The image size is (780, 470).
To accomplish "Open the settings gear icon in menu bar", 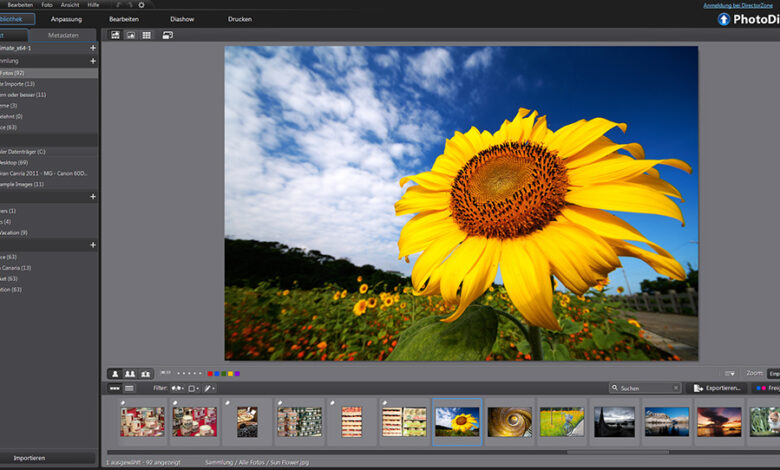I will click(141, 5).
